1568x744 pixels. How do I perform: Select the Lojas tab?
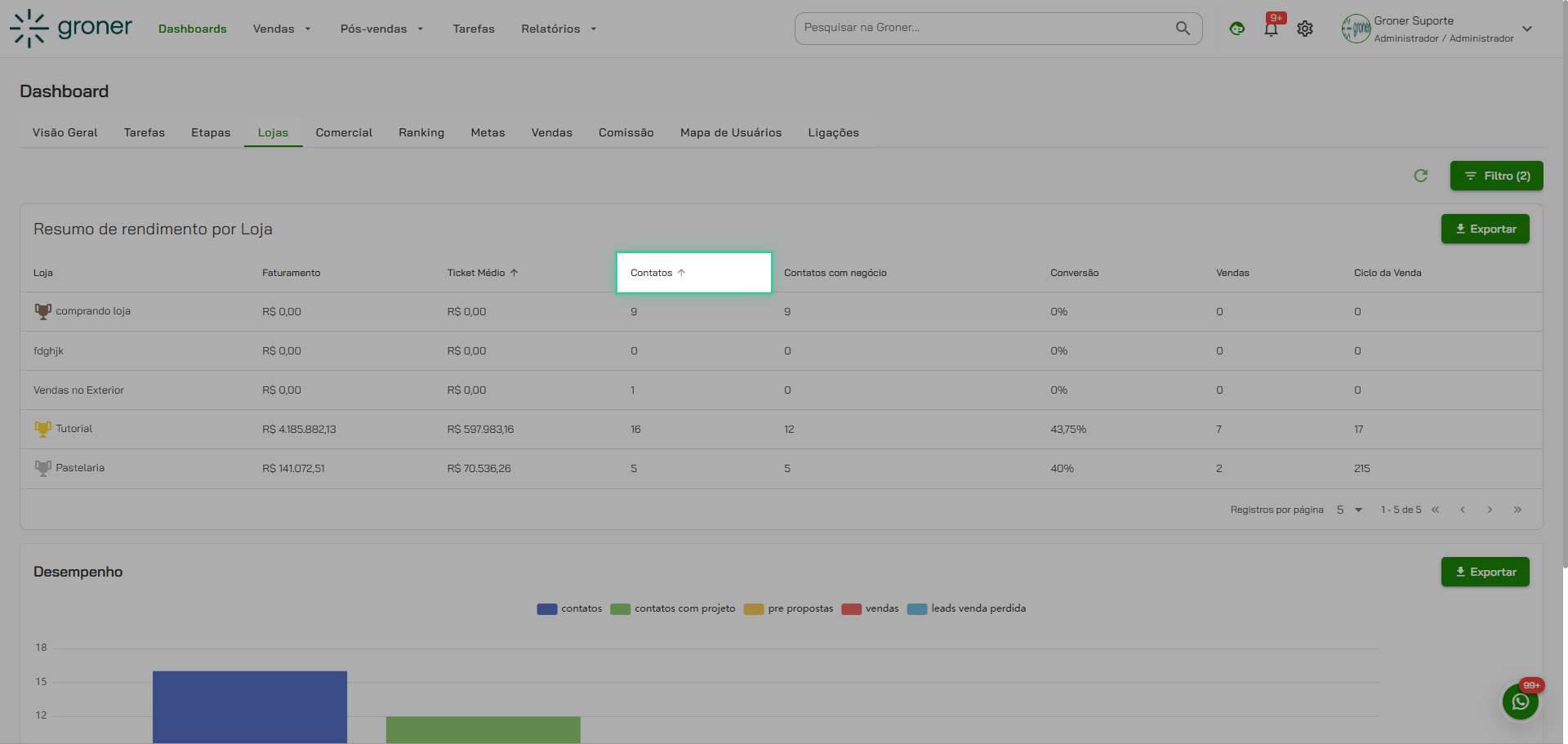pyautogui.click(x=273, y=132)
